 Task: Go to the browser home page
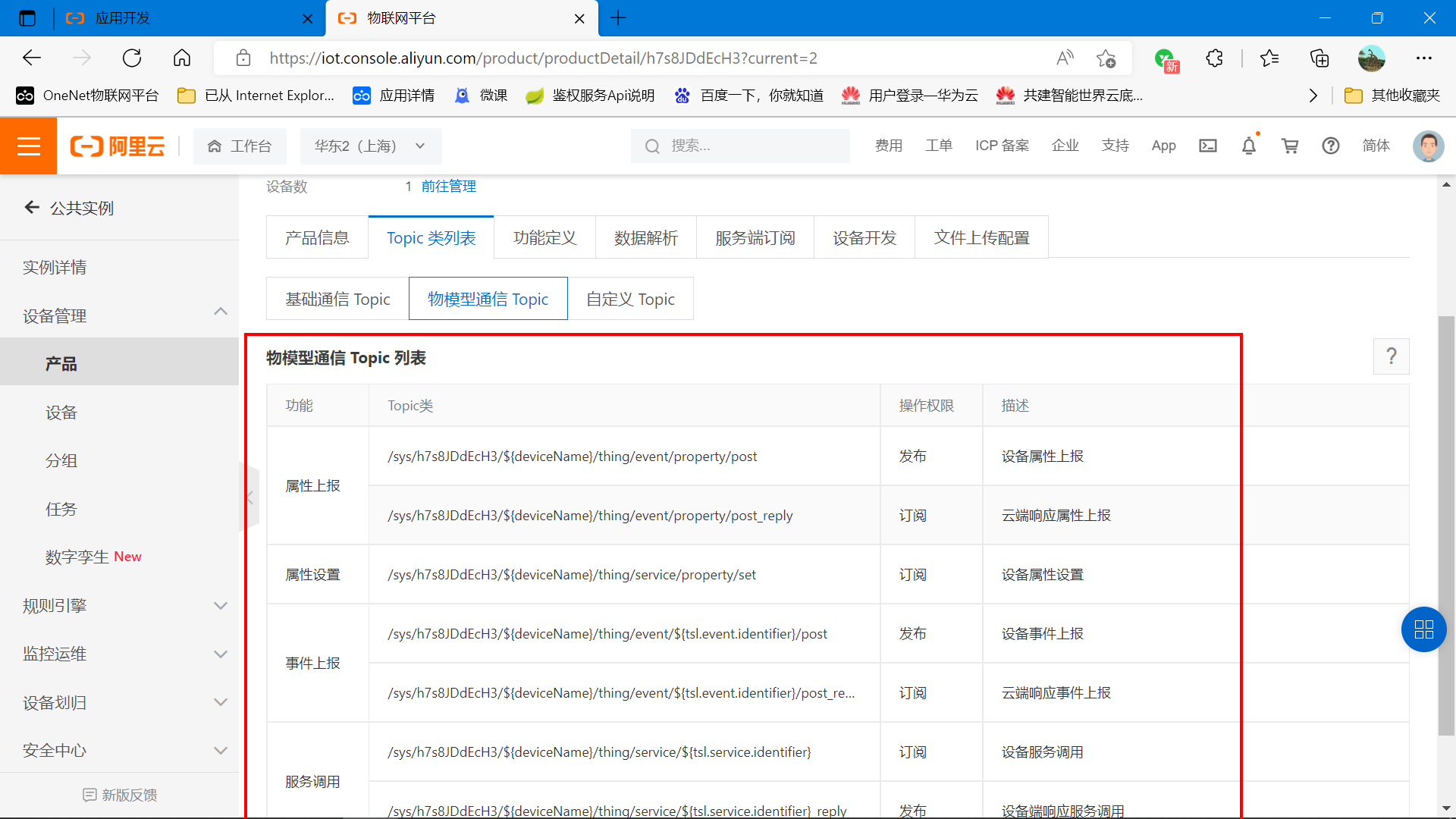[x=182, y=58]
